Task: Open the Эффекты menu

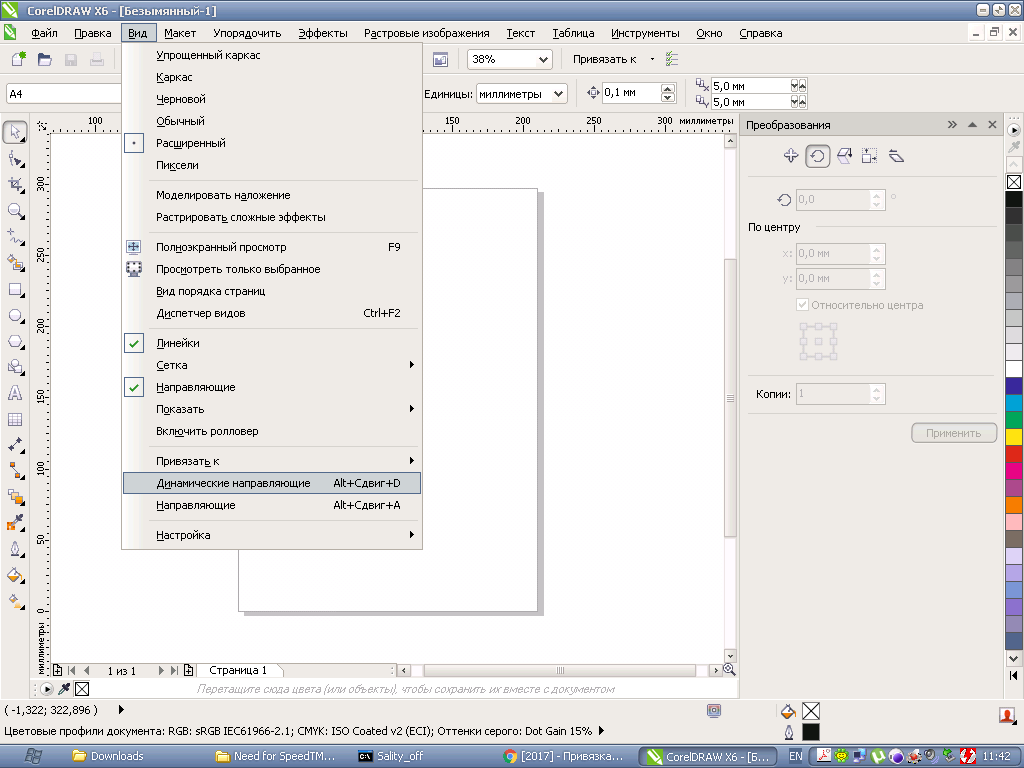Action: [x=323, y=33]
